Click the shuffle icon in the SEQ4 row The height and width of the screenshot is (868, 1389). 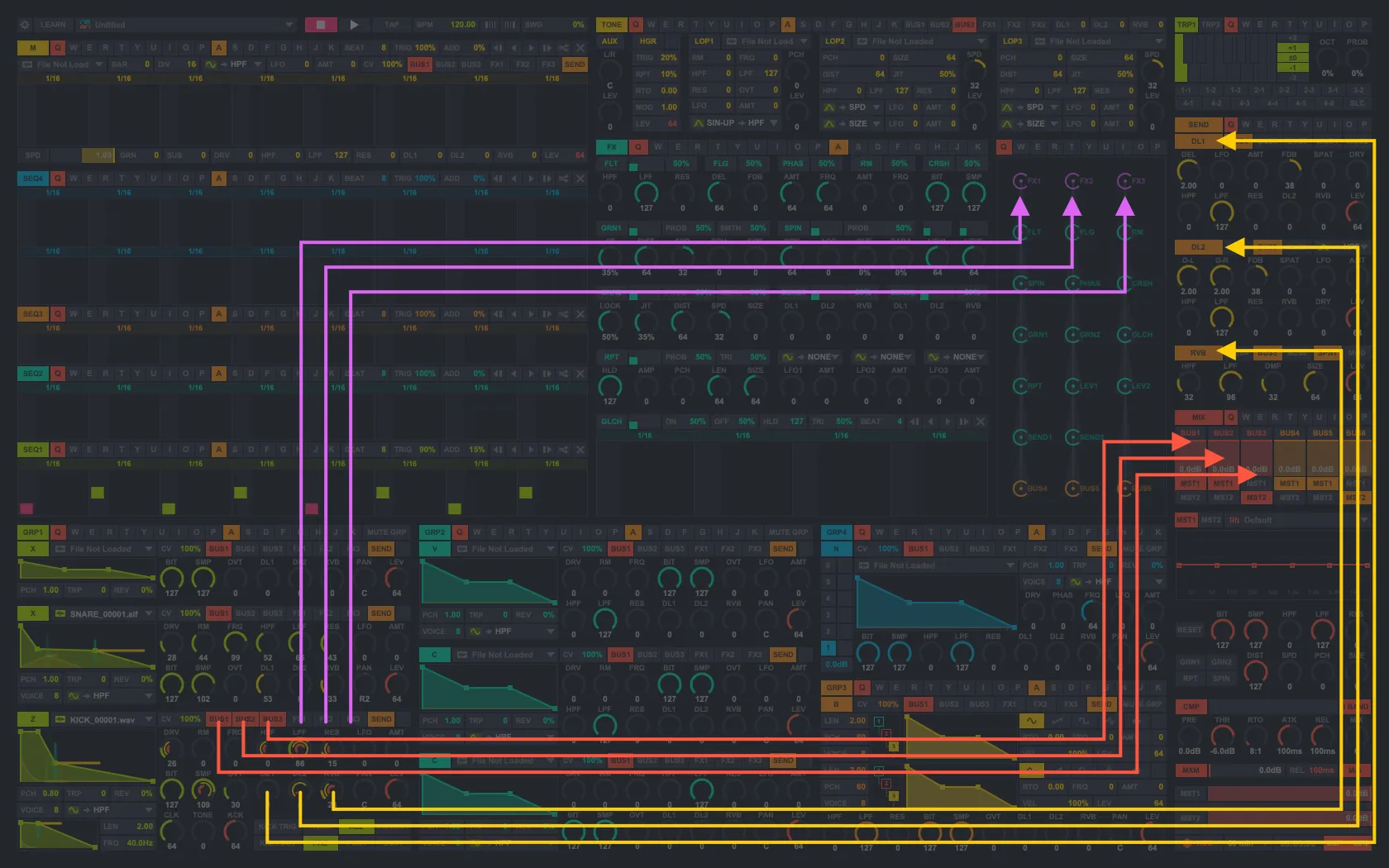(x=564, y=178)
